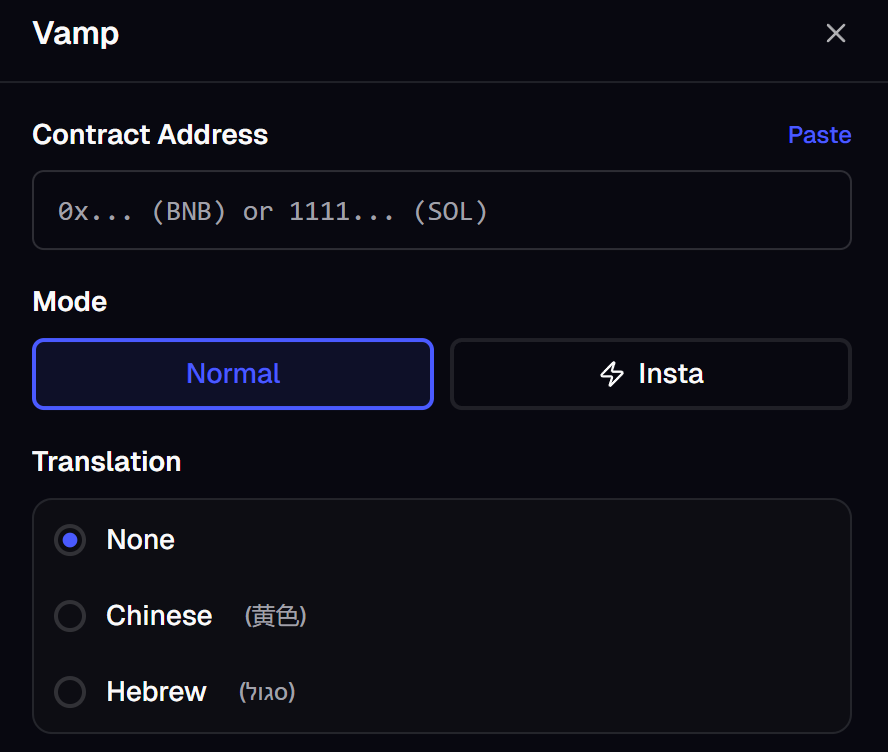
Task: Click the lightning bolt icon on Insta
Action: coord(612,374)
